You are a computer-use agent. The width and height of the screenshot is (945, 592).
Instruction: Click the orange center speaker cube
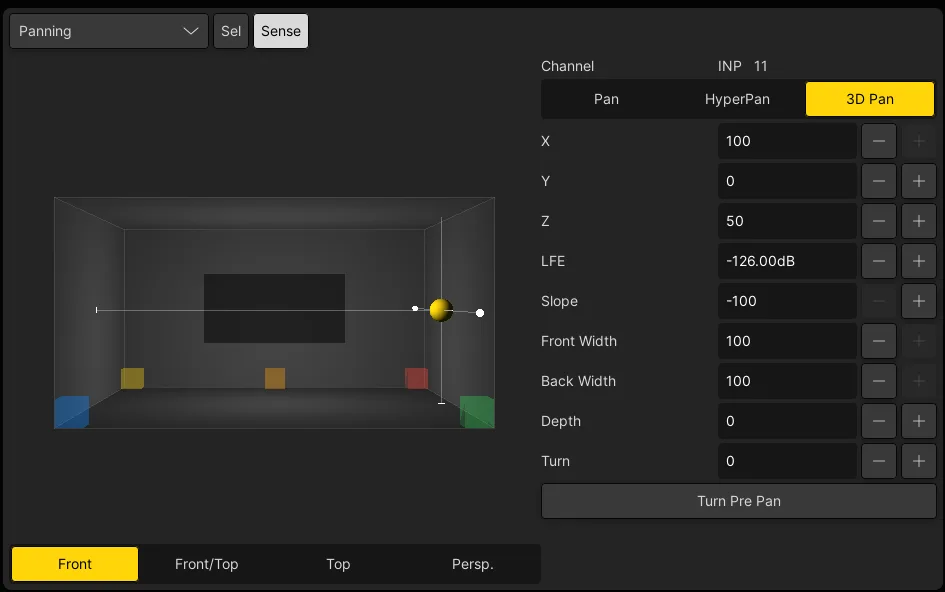click(275, 379)
